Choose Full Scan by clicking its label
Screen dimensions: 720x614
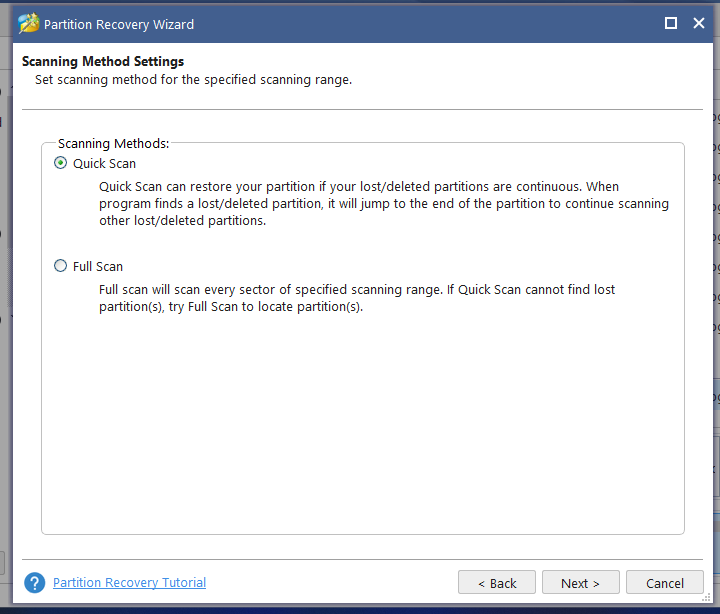98,266
